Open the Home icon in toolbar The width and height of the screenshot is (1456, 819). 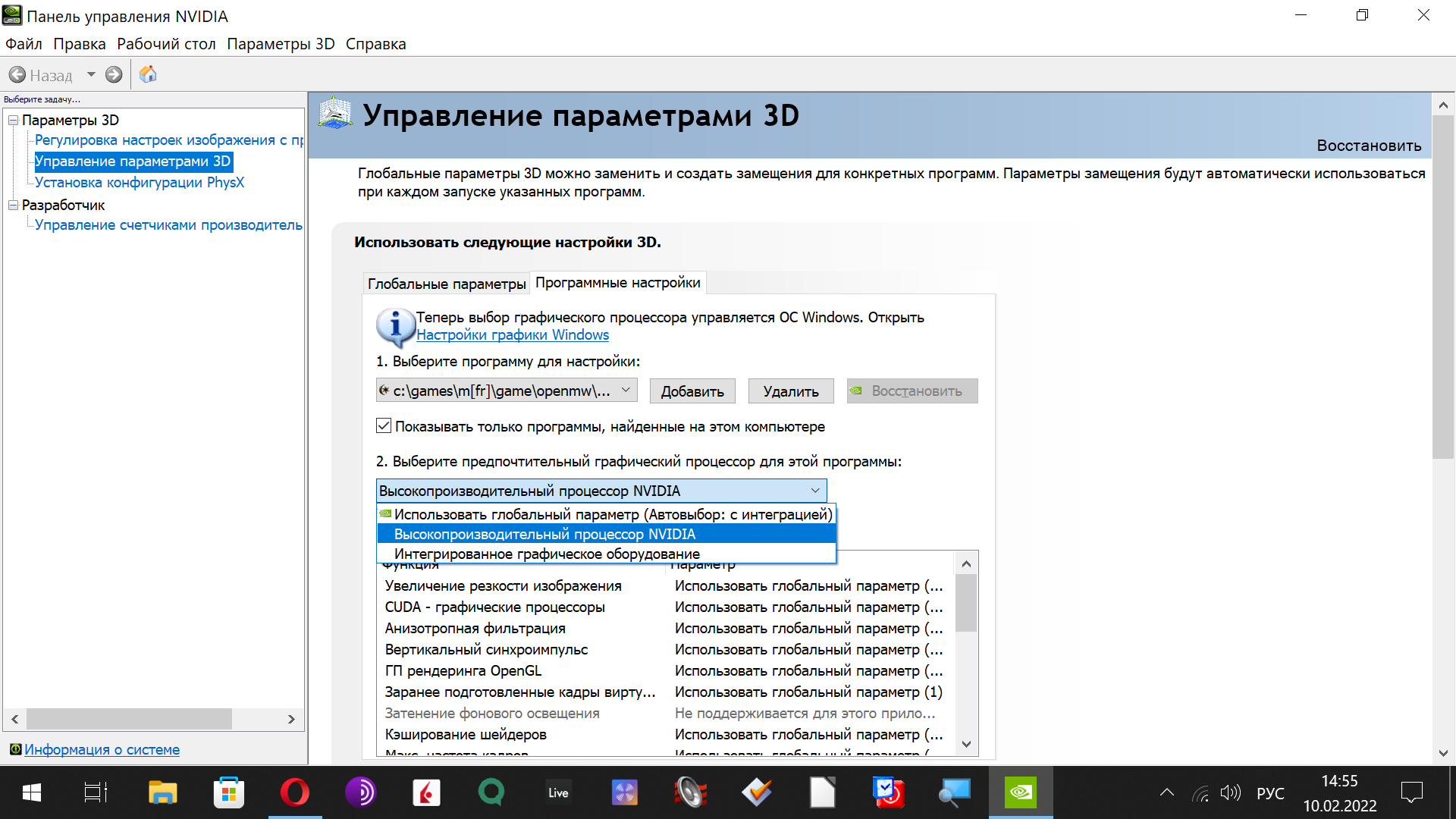pyautogui.click(x=148, y=74)
